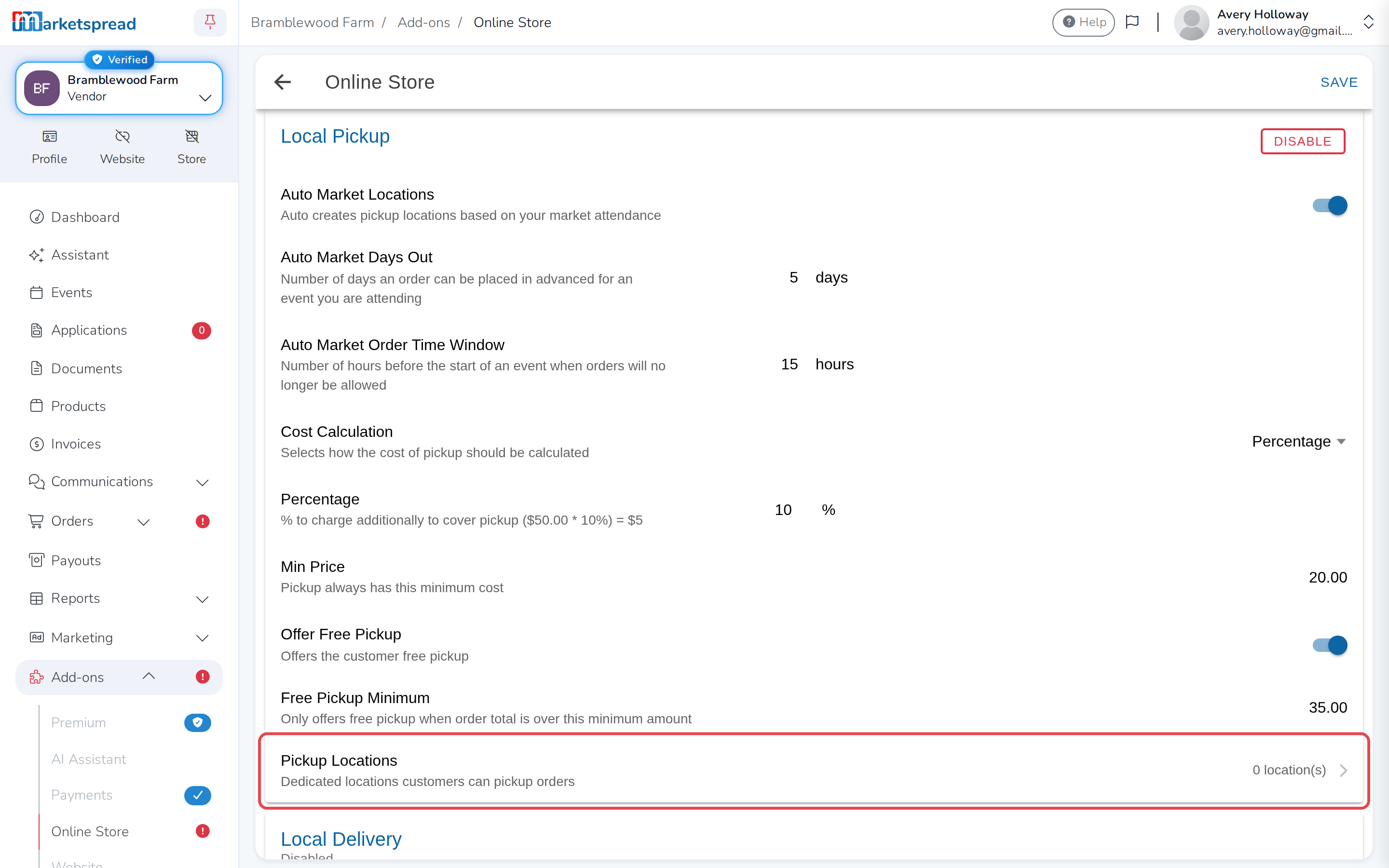The height and width of the screenshot is (868, 1389).
Task: Click the Dashboard gauge icon
Action: [37, 217]
